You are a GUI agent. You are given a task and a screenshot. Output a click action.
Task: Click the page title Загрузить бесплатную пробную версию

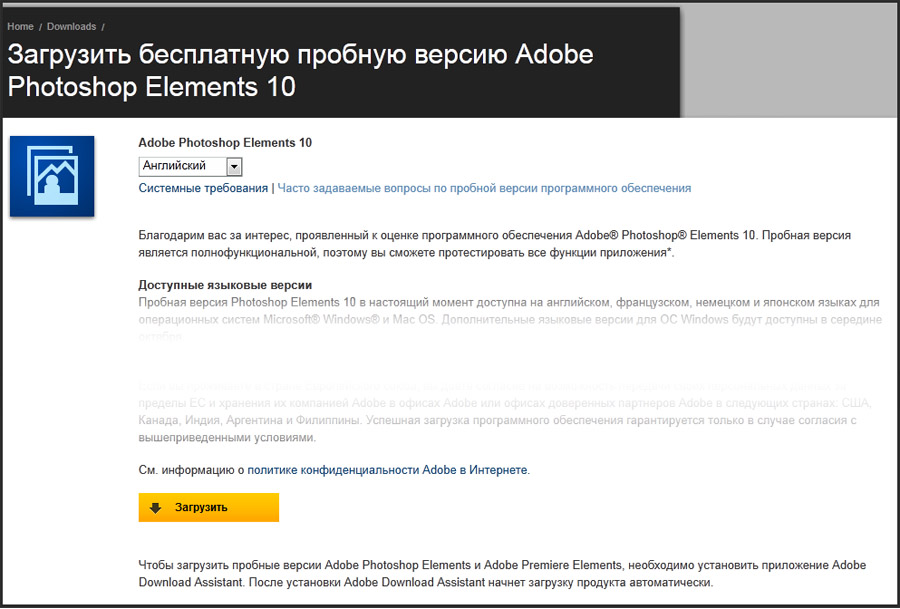tap(300, 71)
